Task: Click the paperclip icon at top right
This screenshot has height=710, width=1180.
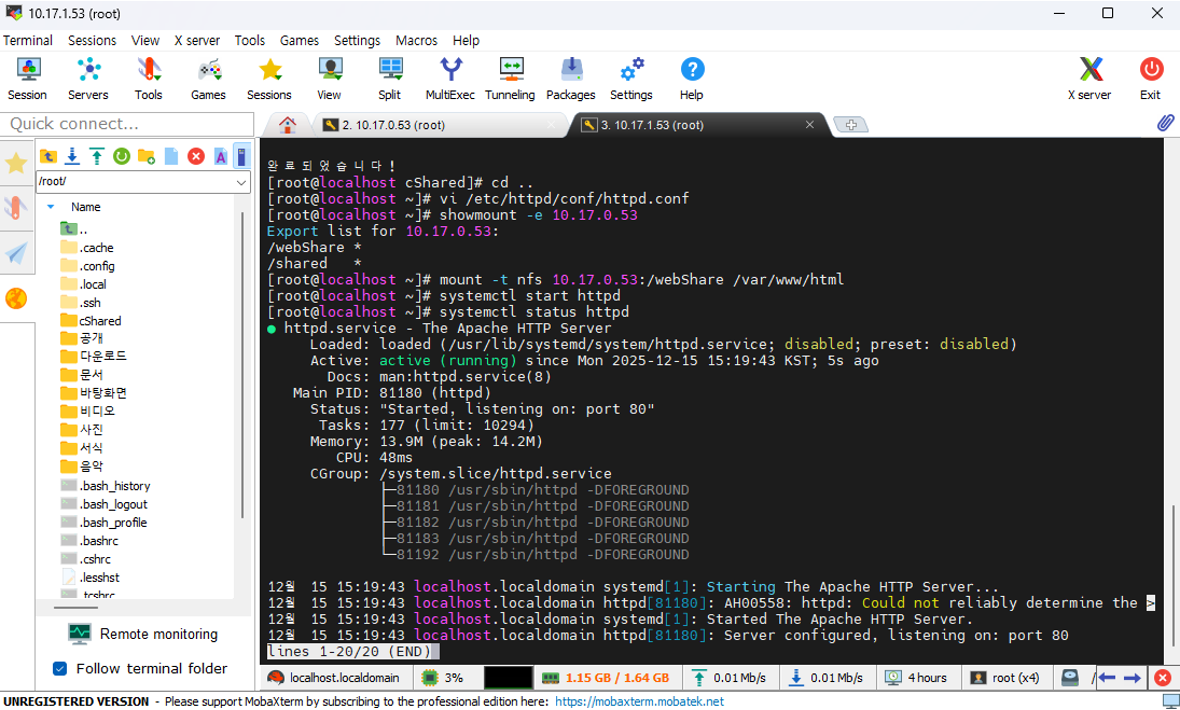Action: pyautogui.click(x=1165, y=123)
